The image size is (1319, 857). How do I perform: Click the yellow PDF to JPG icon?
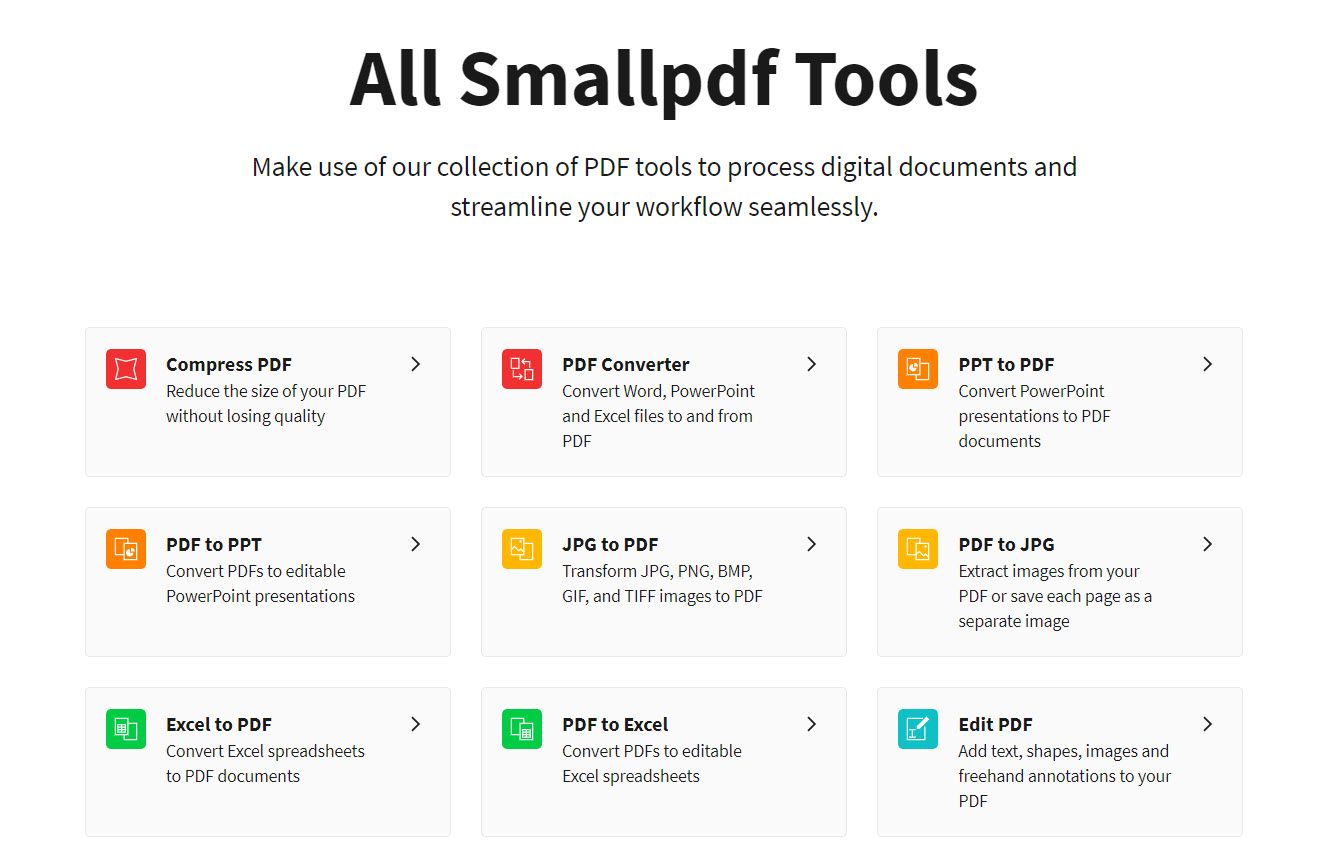pyautogui.click(x=917, y=548)
